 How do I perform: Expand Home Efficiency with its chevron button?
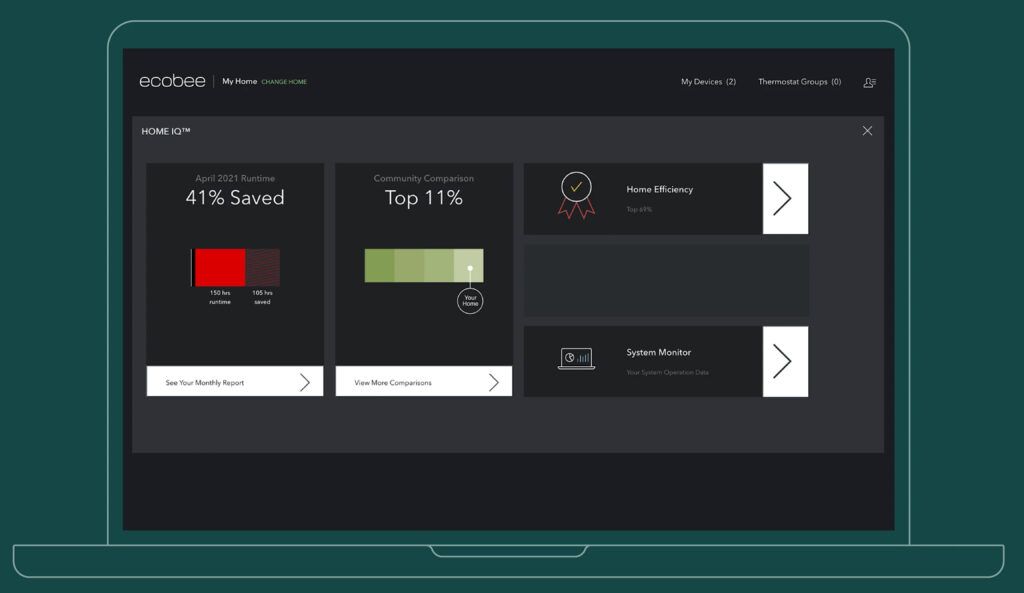pyautogui.click(x=784, y=198)
